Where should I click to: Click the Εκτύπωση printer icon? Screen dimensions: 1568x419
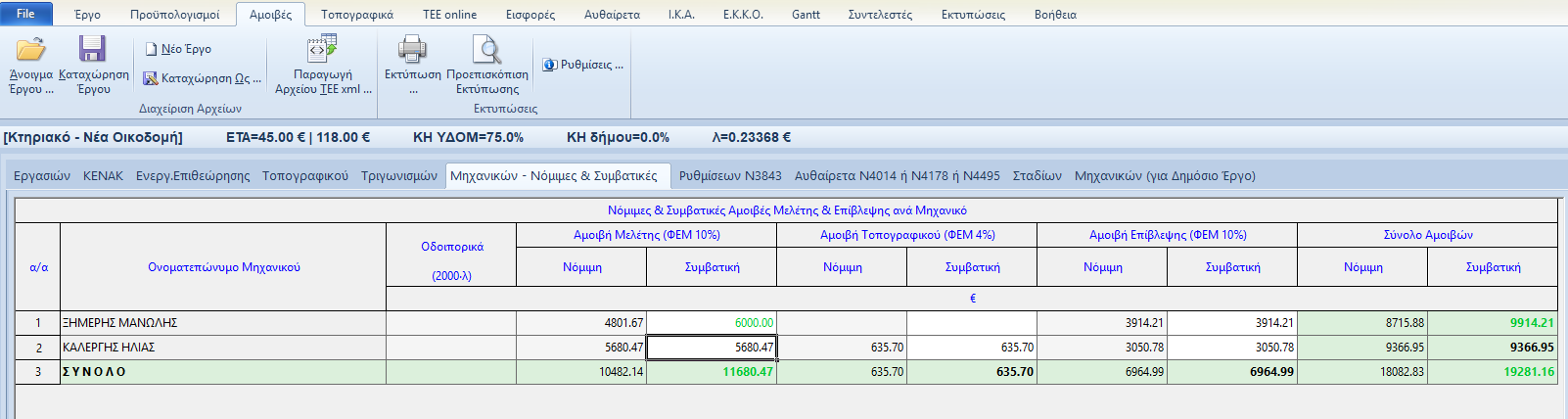point(412,49)
